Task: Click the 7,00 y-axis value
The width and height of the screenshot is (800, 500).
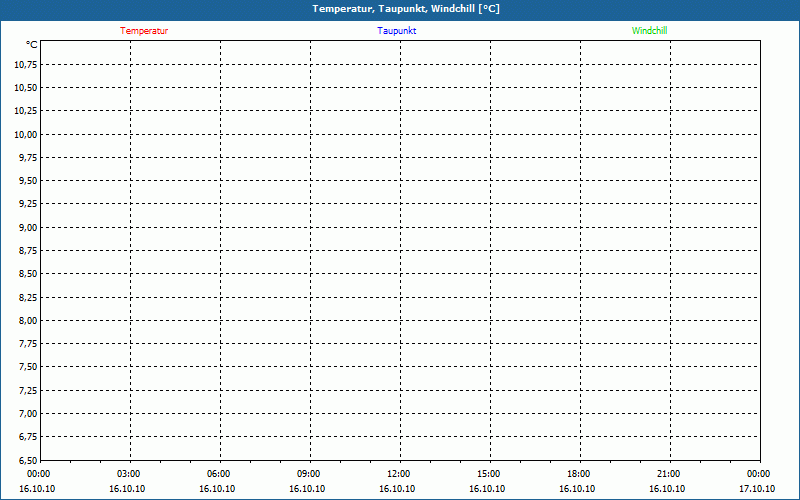Action: (28, 414)
